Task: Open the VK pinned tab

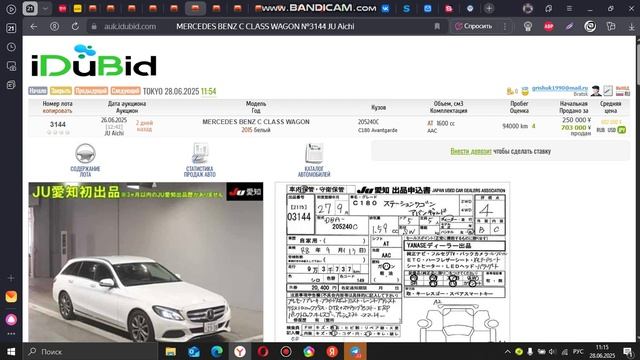Action: (385, 8)
